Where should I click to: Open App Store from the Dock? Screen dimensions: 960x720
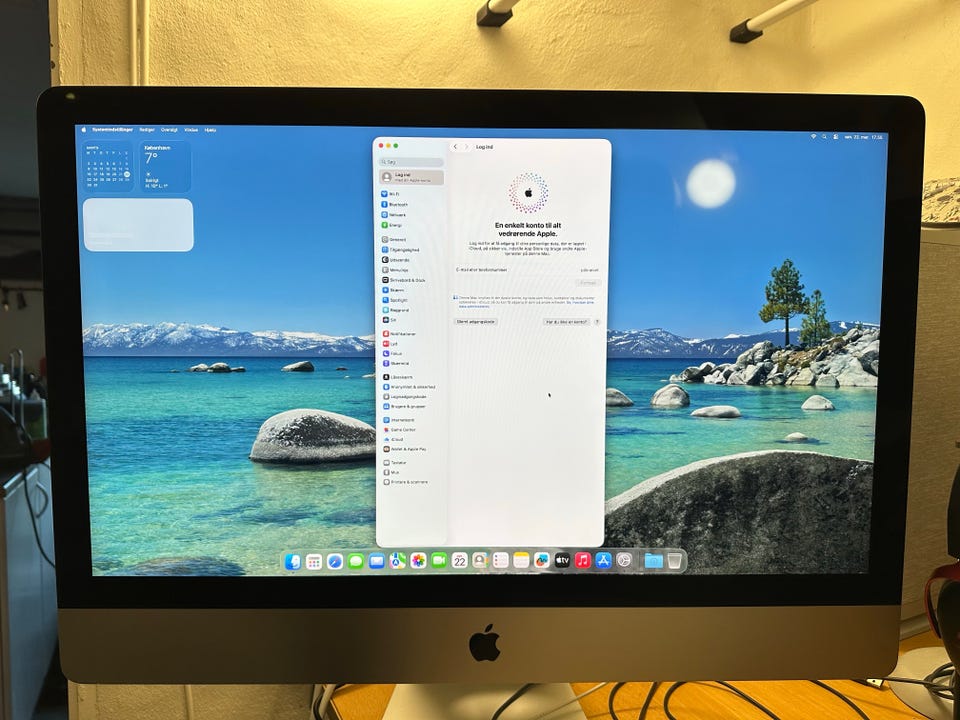[603, 561]
